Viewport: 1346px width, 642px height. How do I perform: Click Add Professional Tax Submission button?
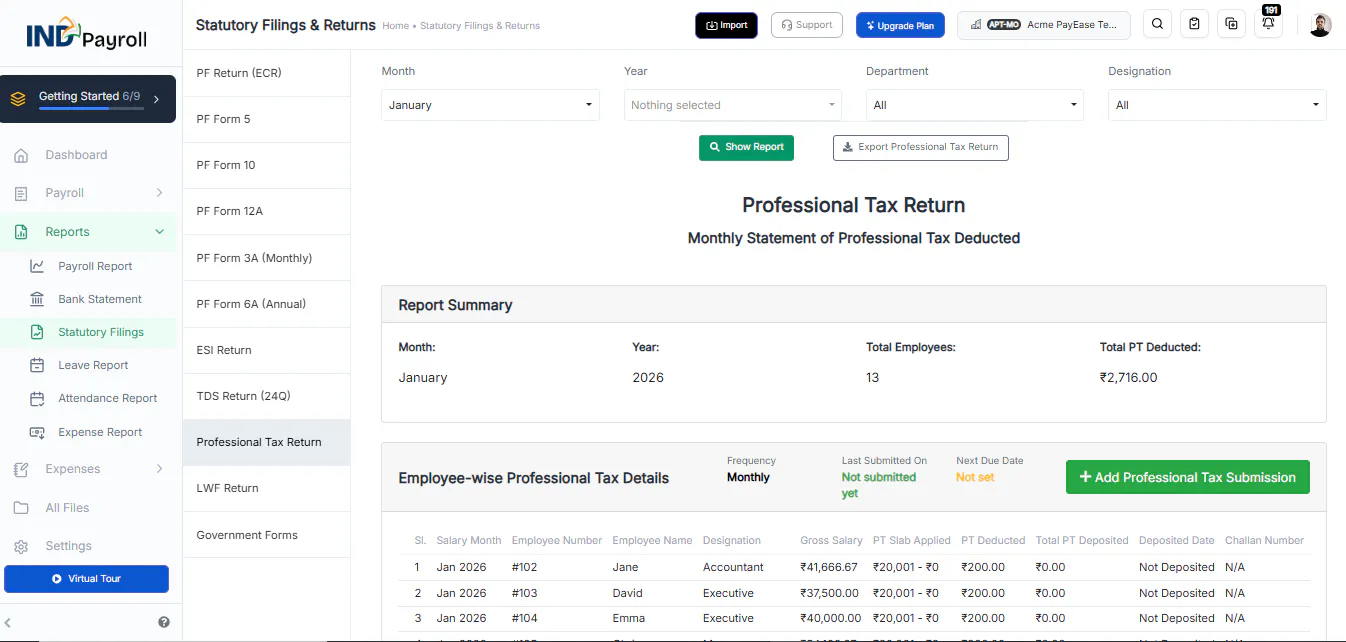click(1187, 477)
